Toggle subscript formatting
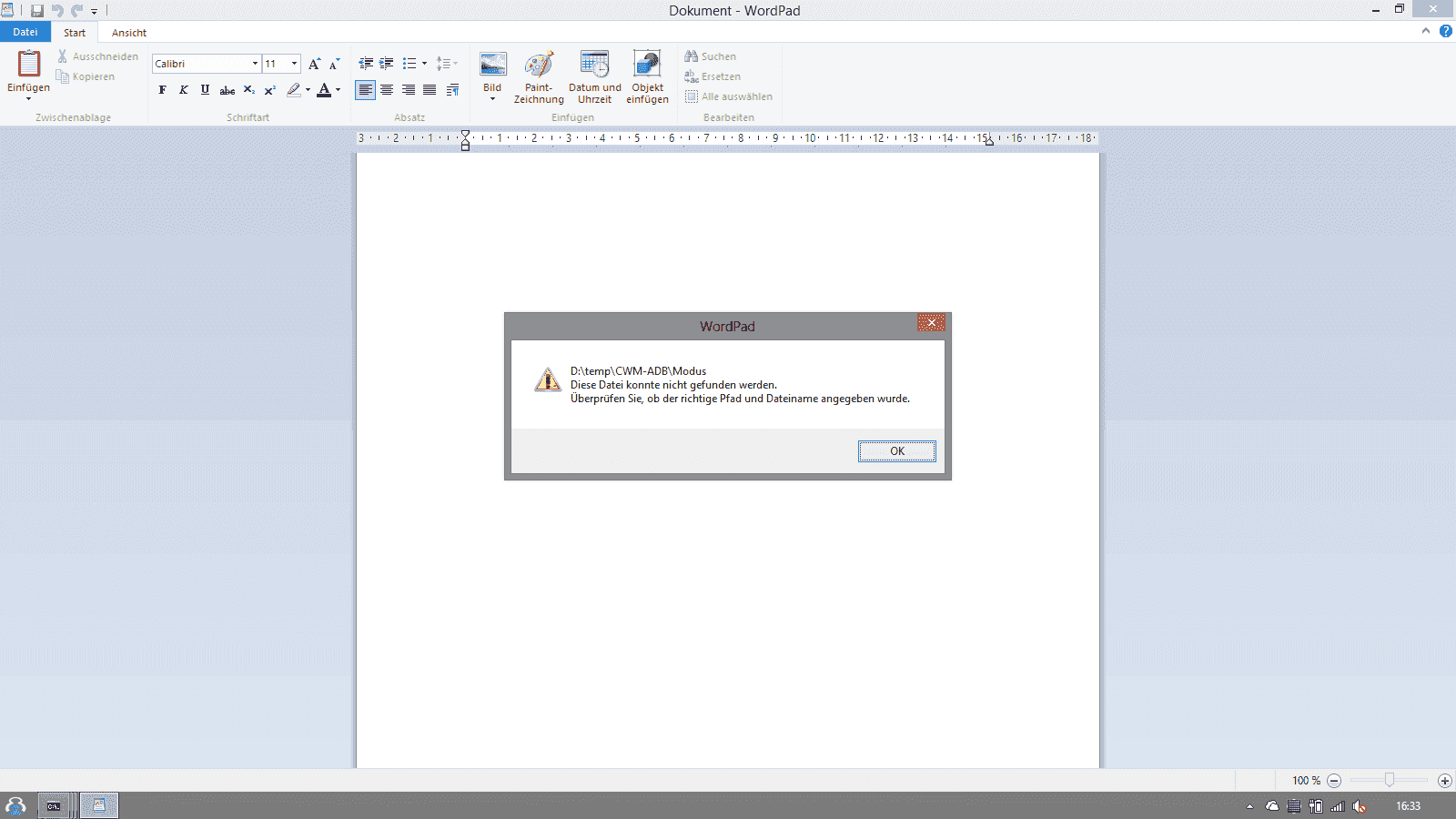This screenshot has height=819, width=1456. [x=249, y=90]
